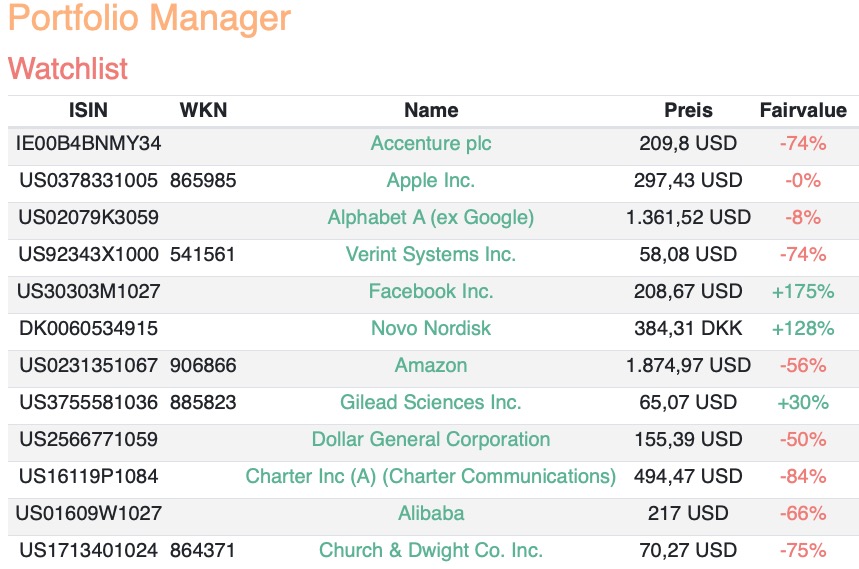Image resolution: width=859 pixels, height=569 pixels.
Task: Open Verint Systems Inc. details
Action: click(431, 254)
